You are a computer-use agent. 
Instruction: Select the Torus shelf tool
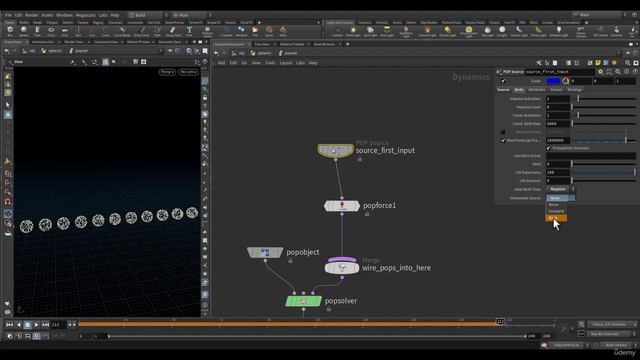tap(51, 31)
